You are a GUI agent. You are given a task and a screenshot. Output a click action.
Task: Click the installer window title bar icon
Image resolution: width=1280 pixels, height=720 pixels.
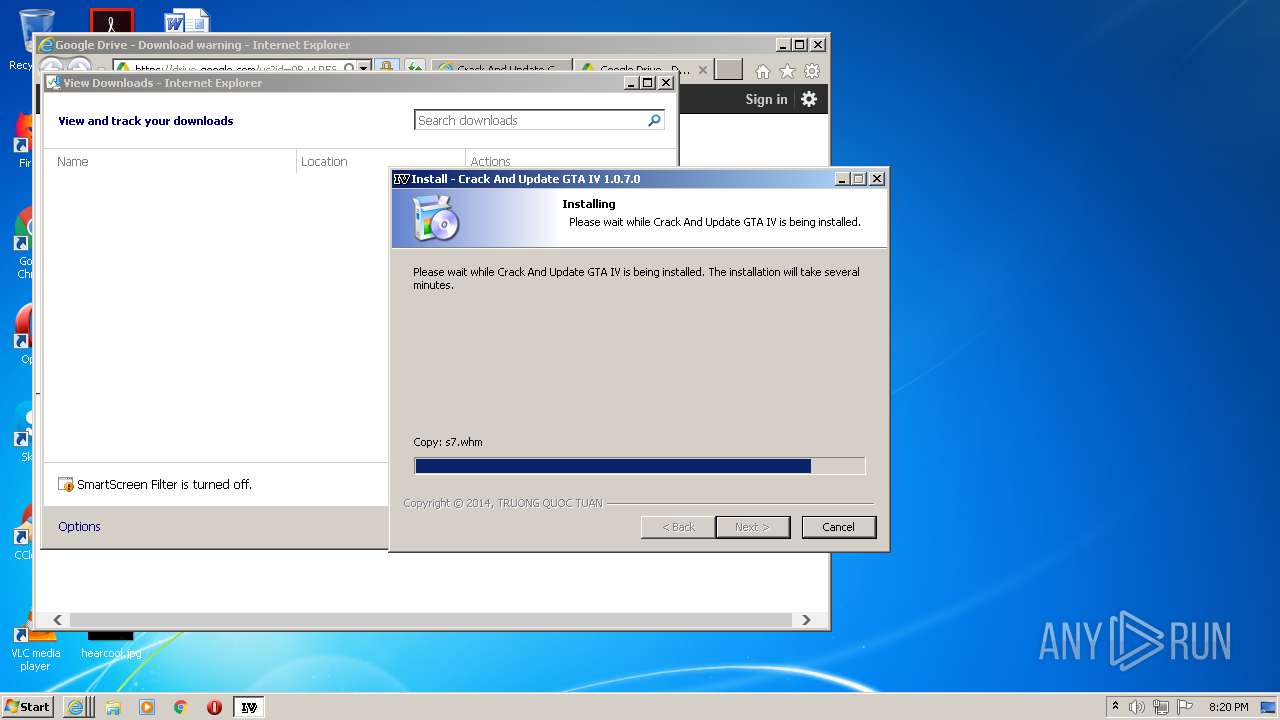coord(402,179)
